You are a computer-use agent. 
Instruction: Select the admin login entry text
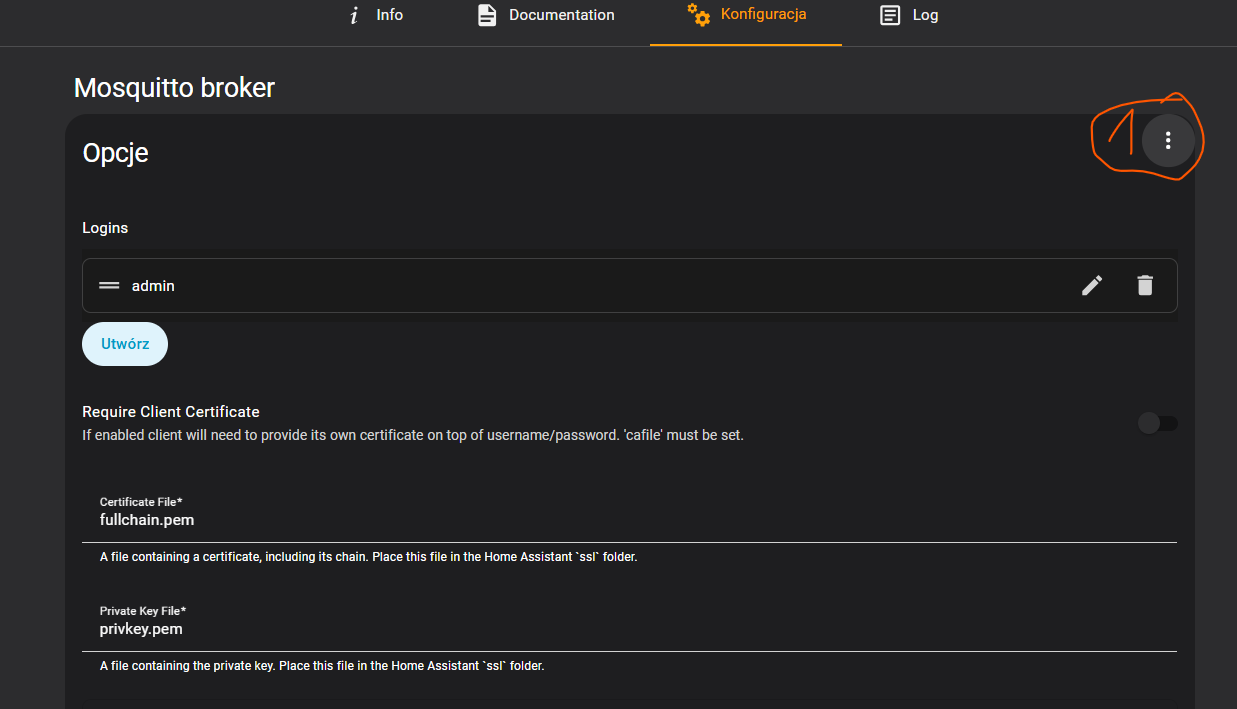coord(153,286)
